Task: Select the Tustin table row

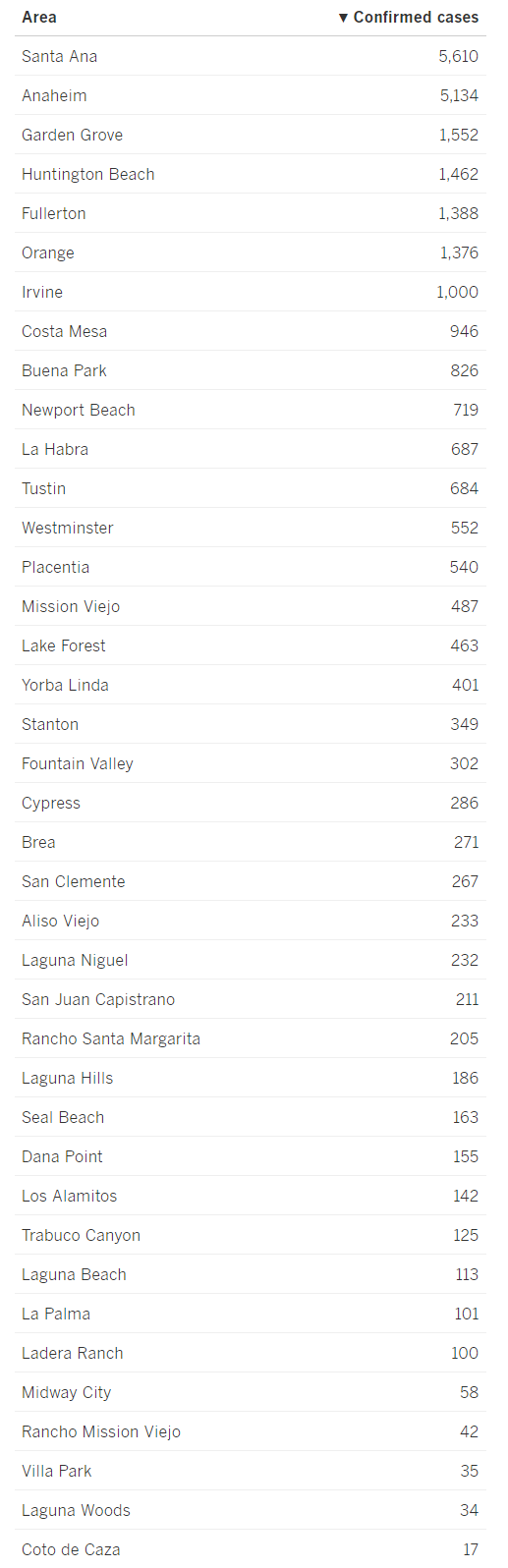Action: pos(251,488)
